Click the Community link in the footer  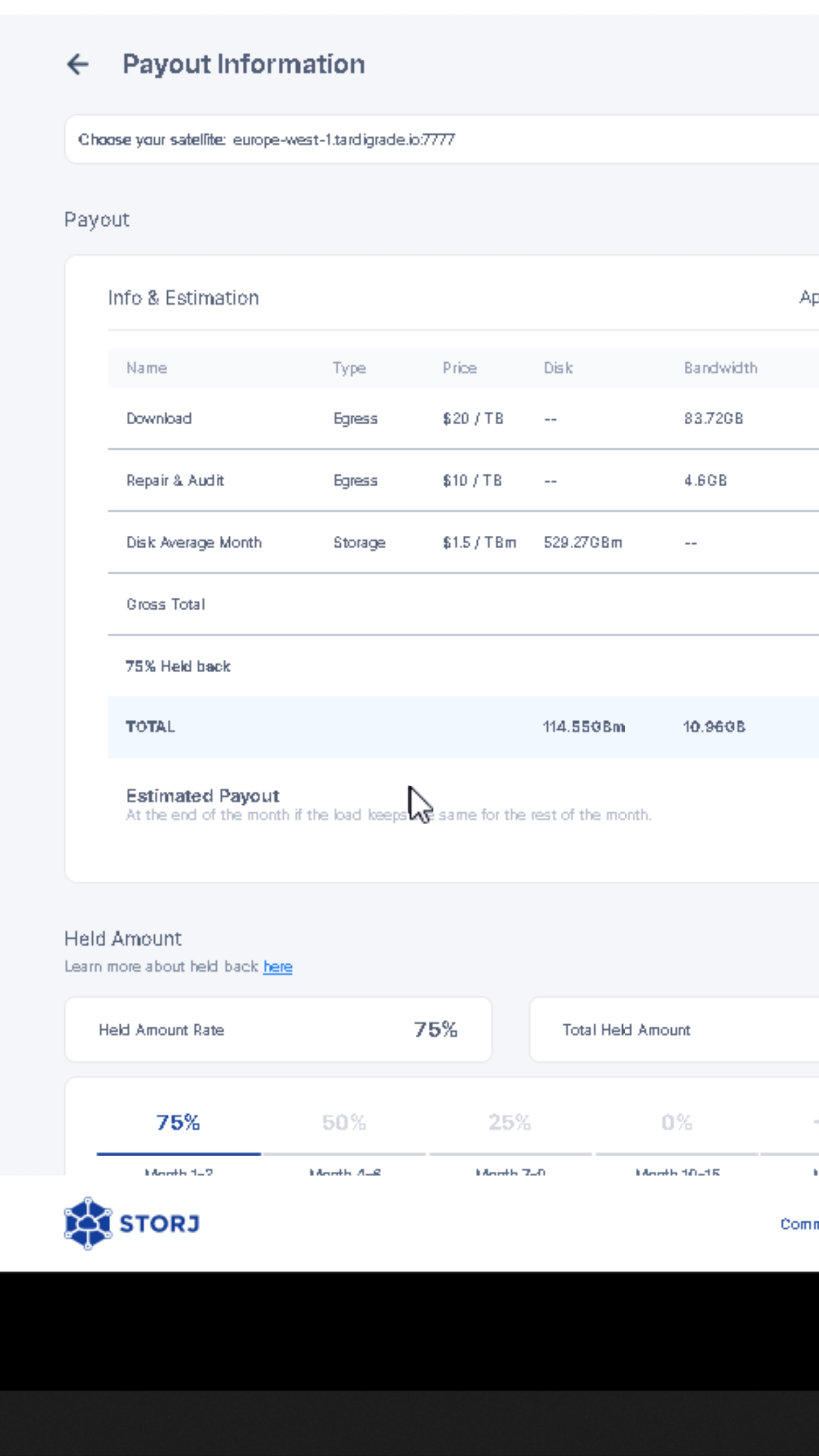pyautogui.click(x=799, y=1224)
